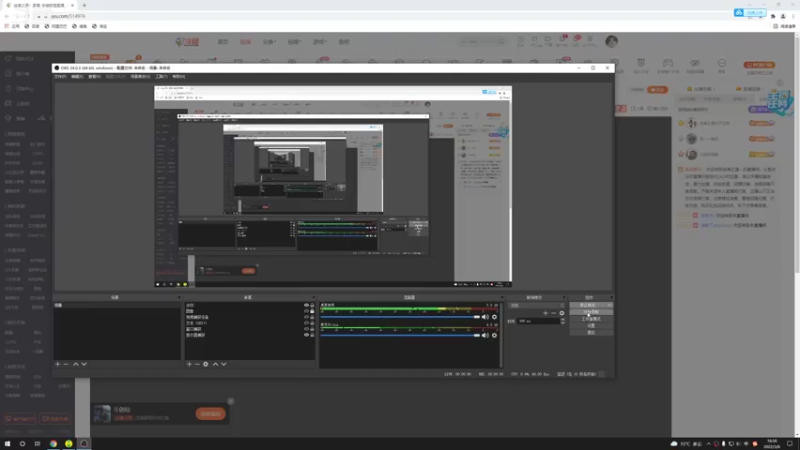The height and width of the screenshot is (450, 800).
Task: Open the desktop audio (桌面音频) gear settings
Action: 494,317
